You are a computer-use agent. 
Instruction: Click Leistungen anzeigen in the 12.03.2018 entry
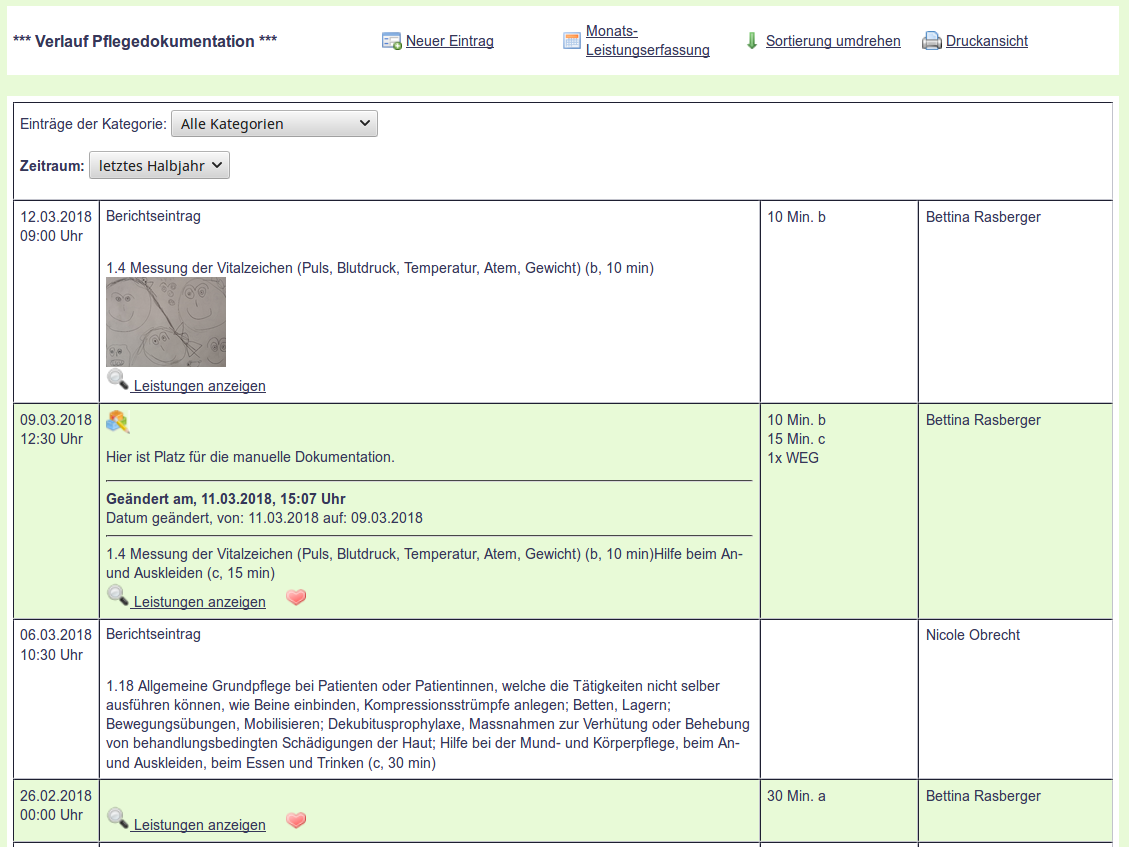click(199, 386)
